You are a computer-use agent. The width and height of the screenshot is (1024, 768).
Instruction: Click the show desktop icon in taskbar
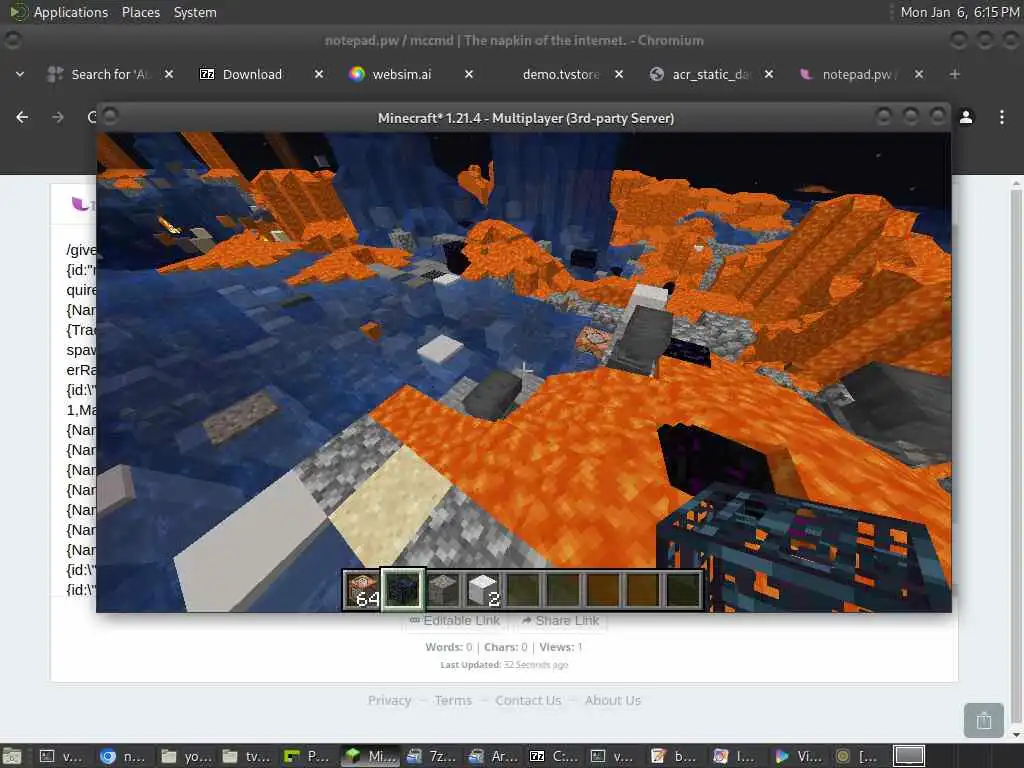point(12,756)
